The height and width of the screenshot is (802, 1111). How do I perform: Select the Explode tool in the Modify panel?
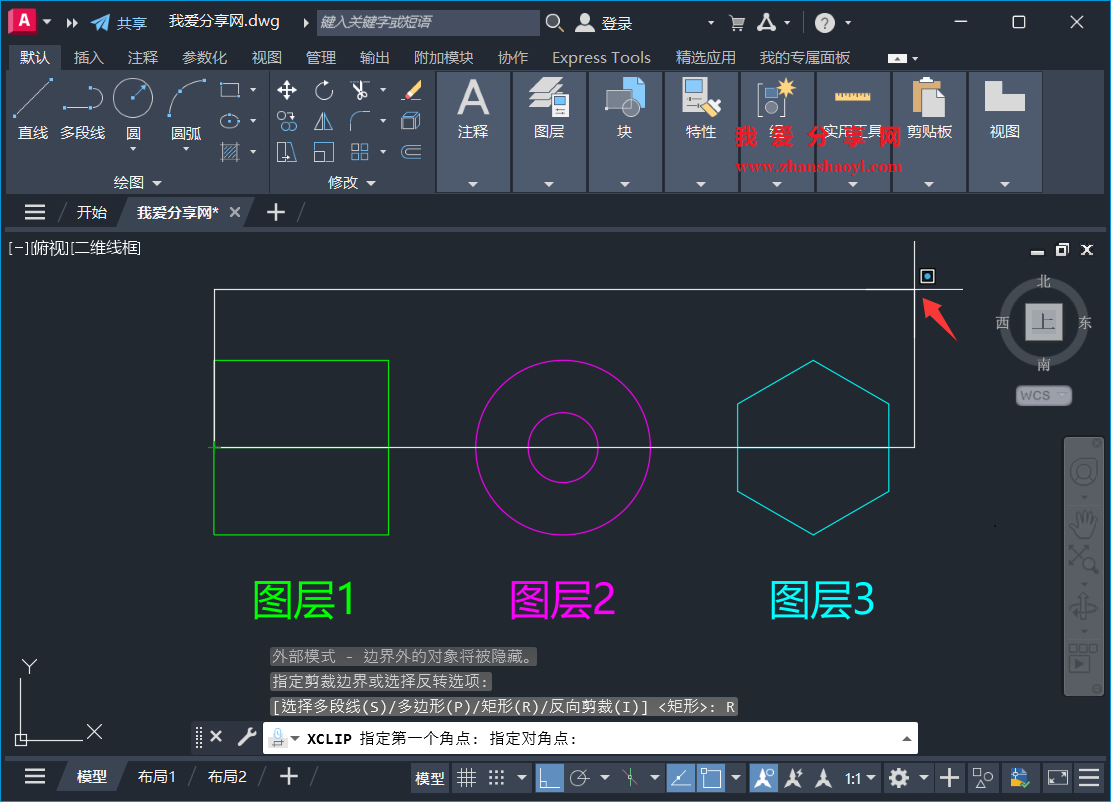point(412,120)
